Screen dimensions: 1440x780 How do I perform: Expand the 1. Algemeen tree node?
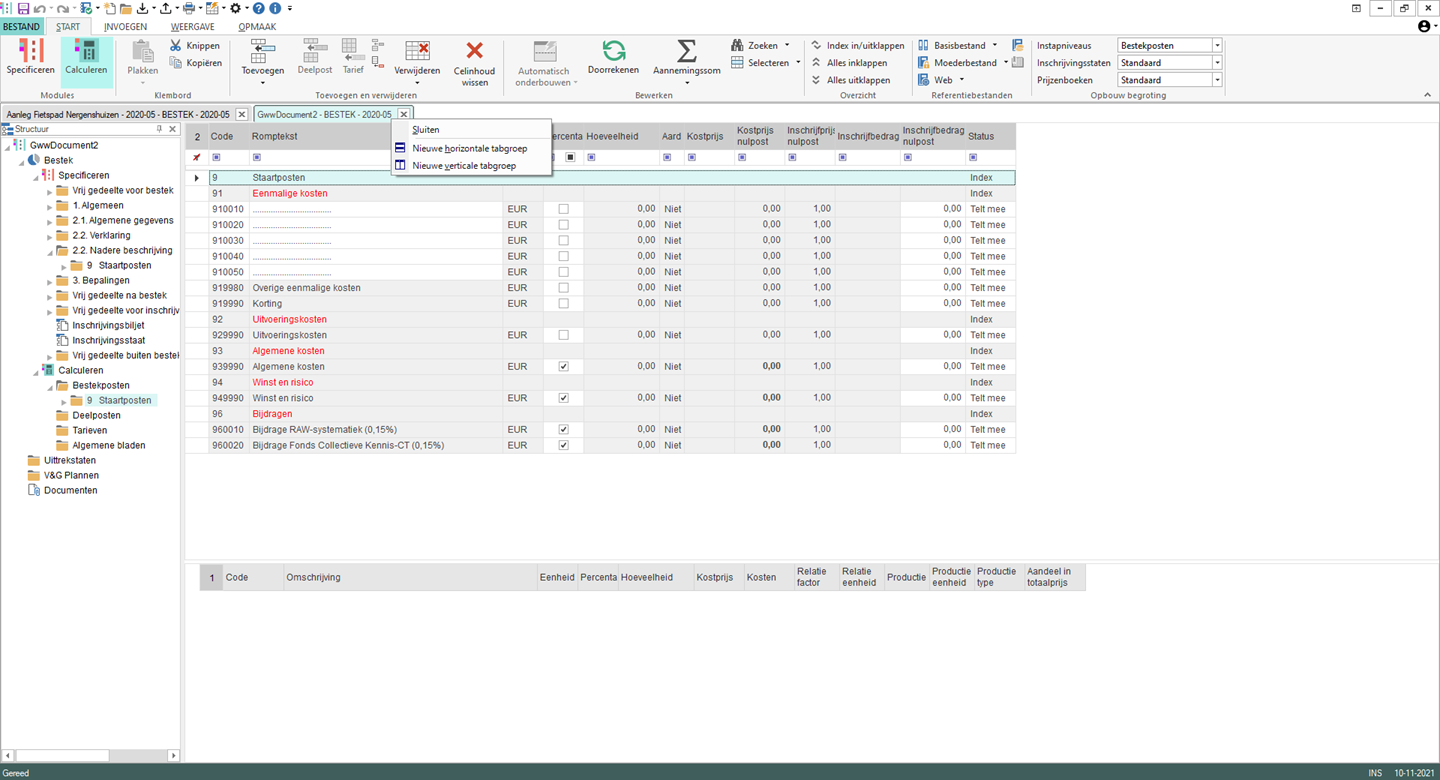[x=50, y=206]
